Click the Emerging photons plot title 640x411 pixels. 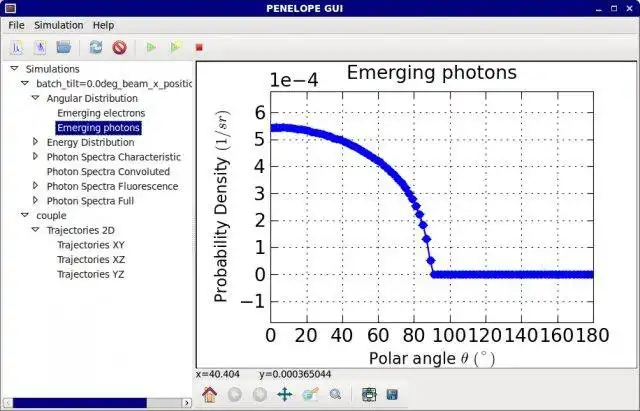click(432, 73)
